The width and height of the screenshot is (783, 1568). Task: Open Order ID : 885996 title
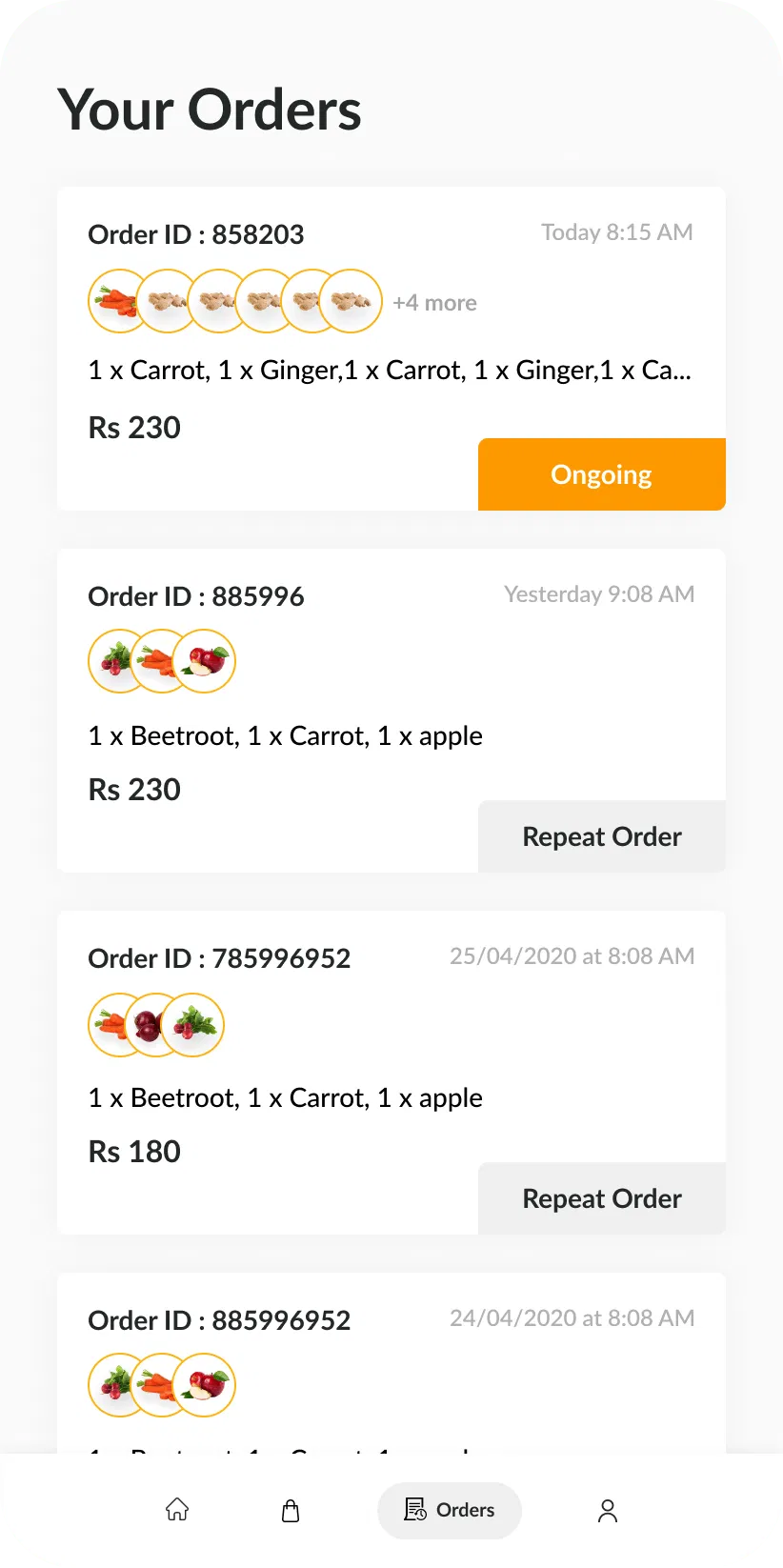[195, 596]
